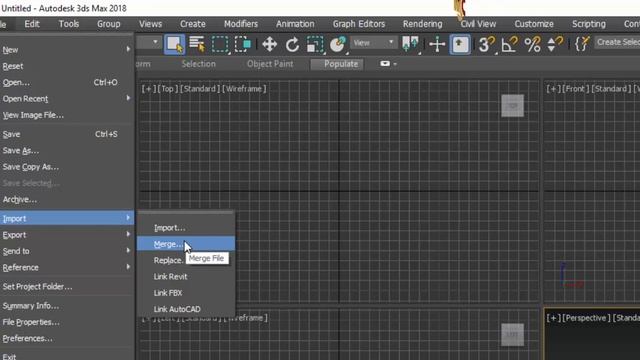Open the Customize menu
This screenshot has height=360, width=640.
[534, 24]
